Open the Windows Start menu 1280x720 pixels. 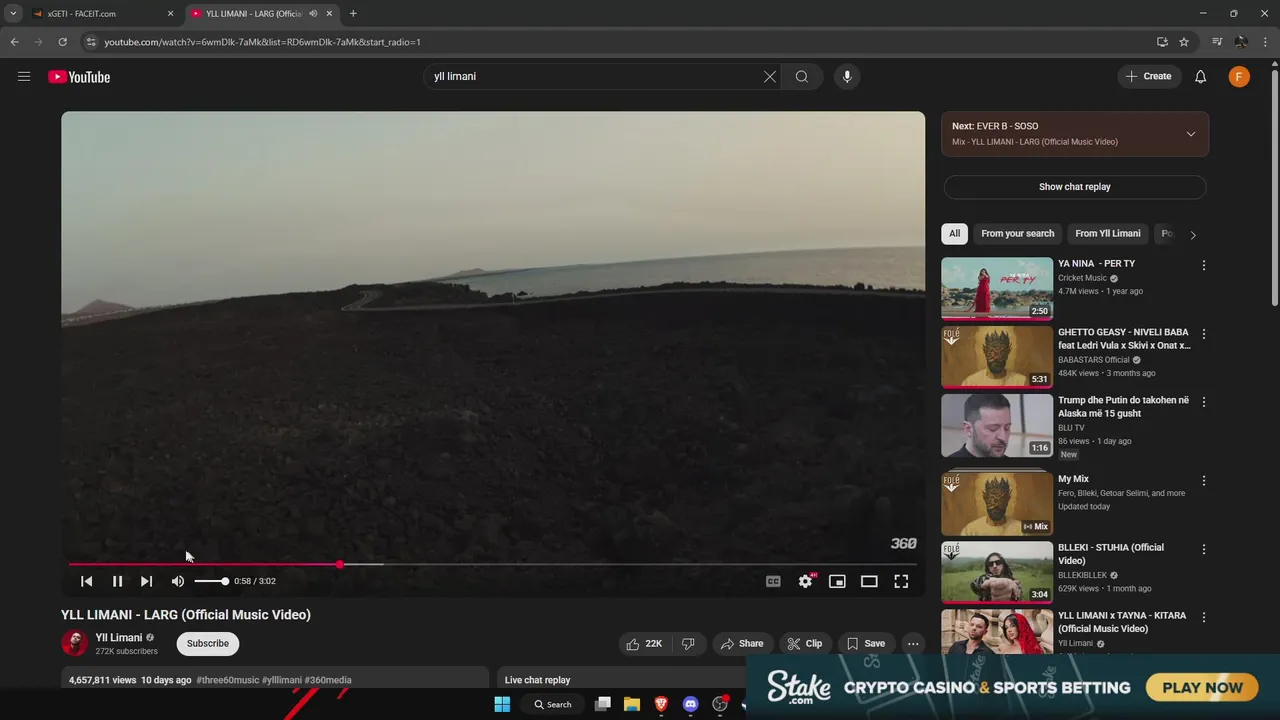pyautogui.click(x=502, y=704)
